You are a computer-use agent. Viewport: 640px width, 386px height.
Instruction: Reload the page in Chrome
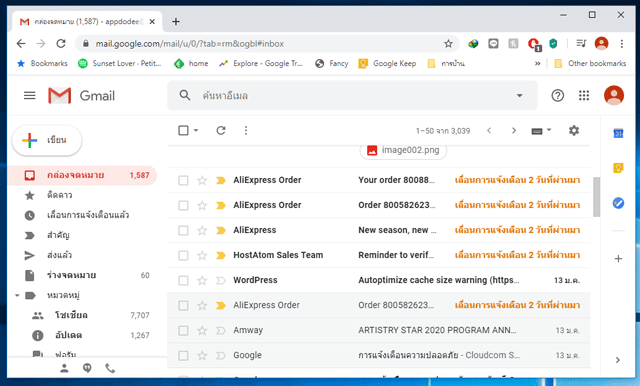coord(61,44)
